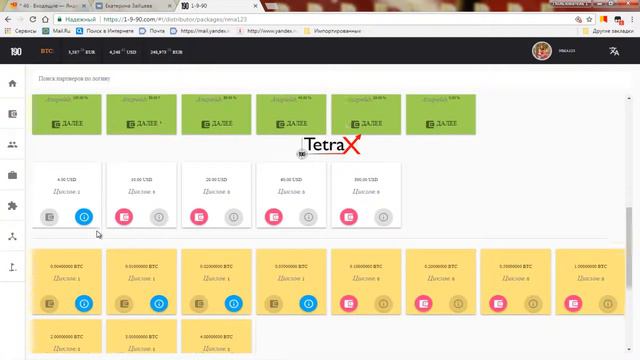Click the browser Back arrow
640x360 pixels.
(x=8, y=19)
